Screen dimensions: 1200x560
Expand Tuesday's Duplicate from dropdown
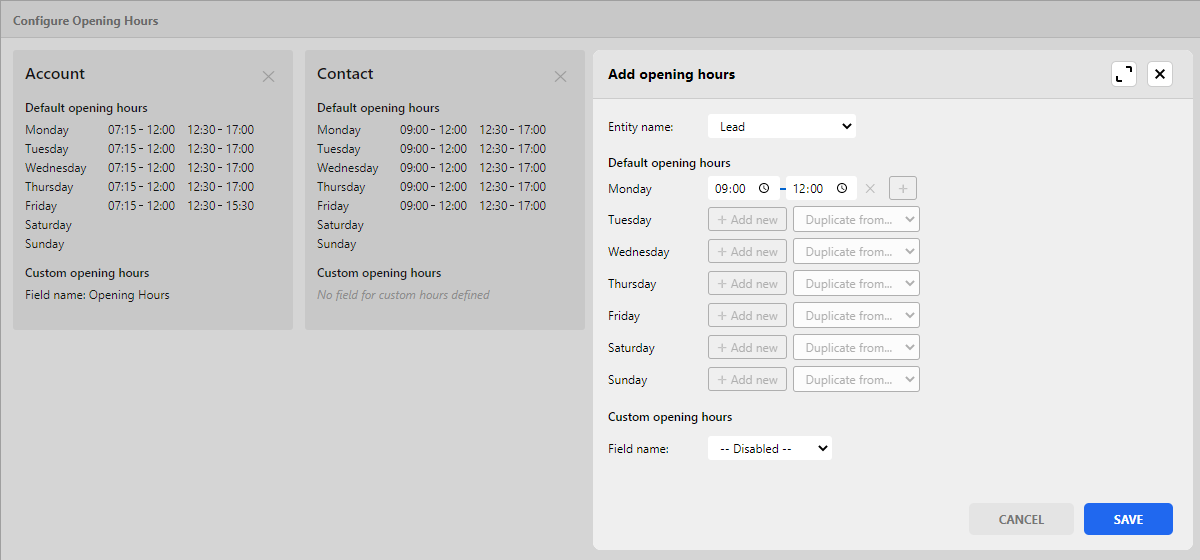(x=856, y=220)
